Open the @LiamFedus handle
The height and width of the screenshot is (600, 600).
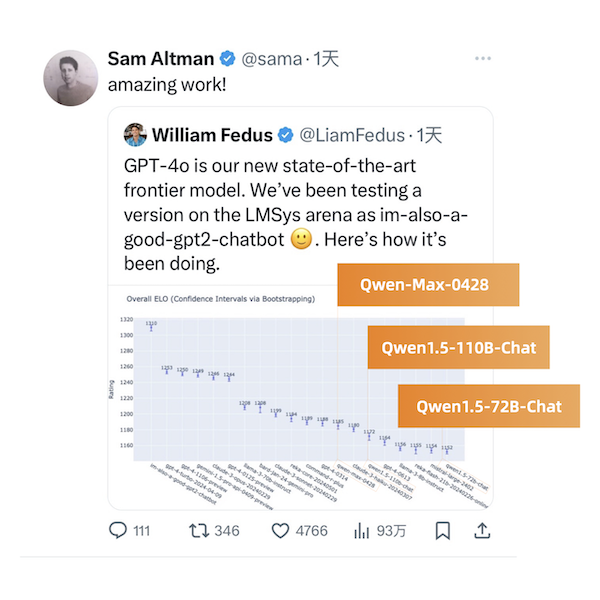[354, 135]
